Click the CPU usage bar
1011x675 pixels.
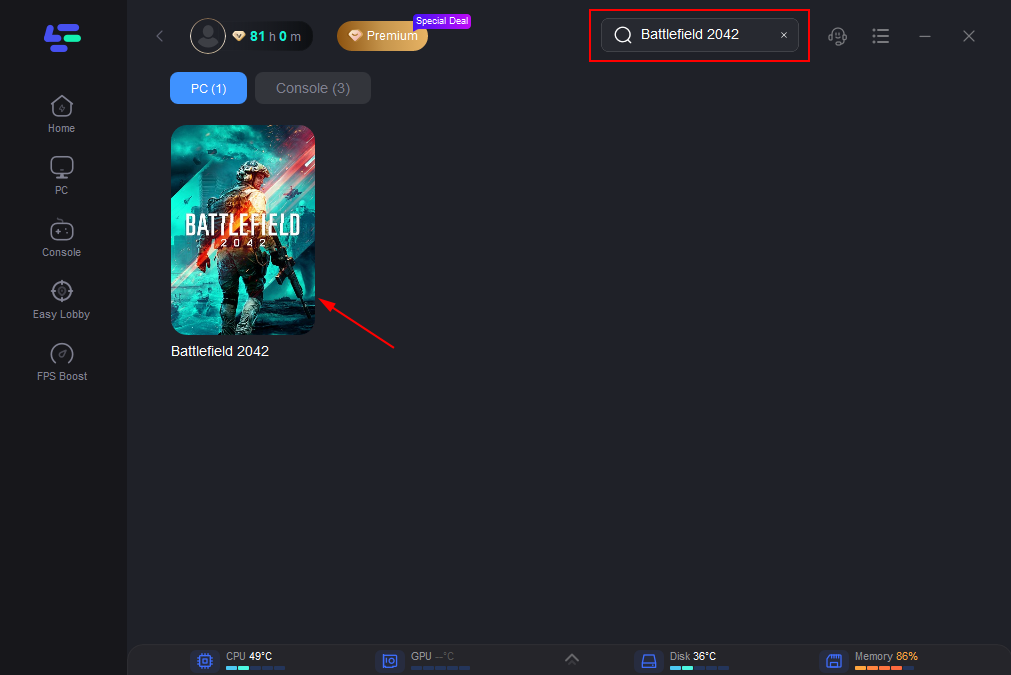[255, 668]
